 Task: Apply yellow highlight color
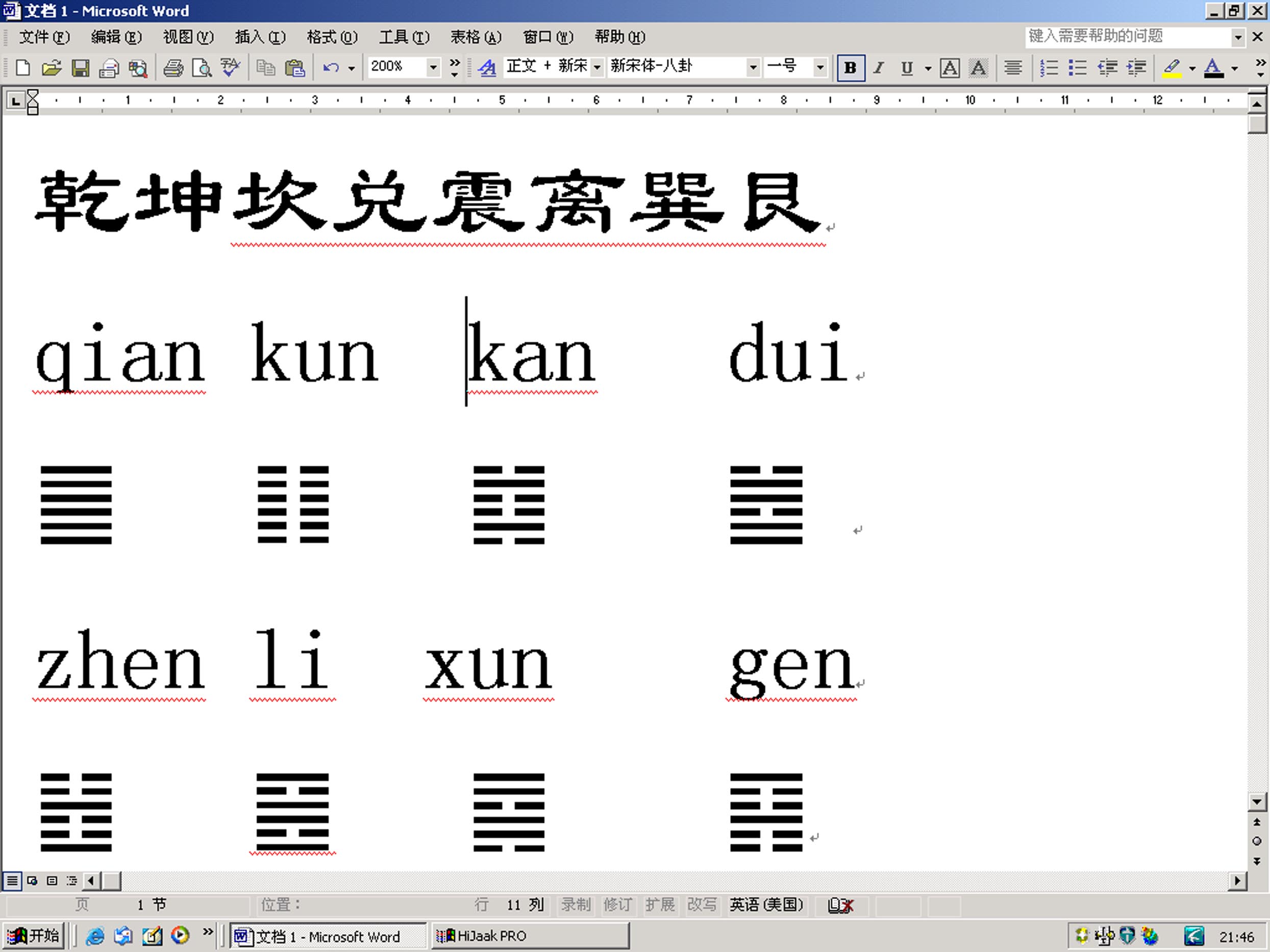pos(1171,68)
